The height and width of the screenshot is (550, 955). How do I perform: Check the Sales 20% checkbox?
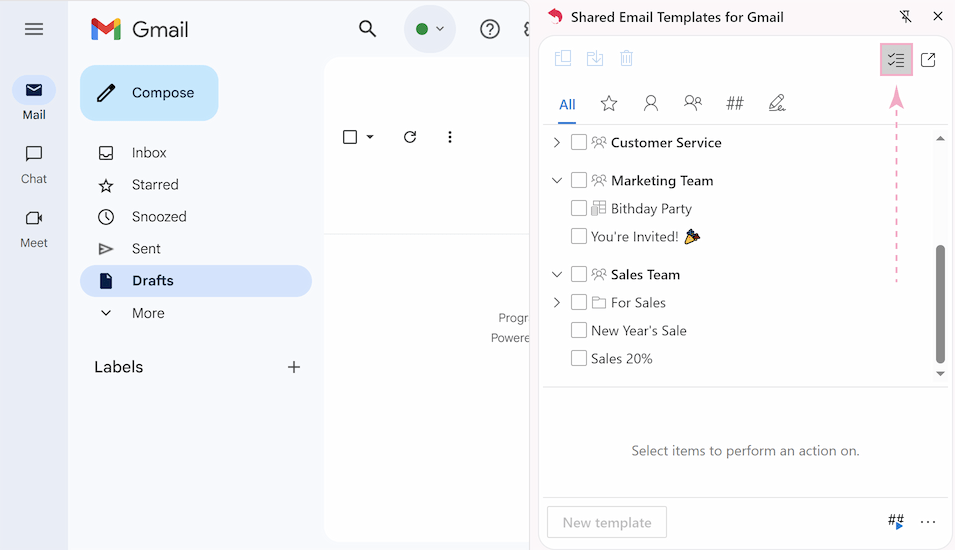coord(579,358)
